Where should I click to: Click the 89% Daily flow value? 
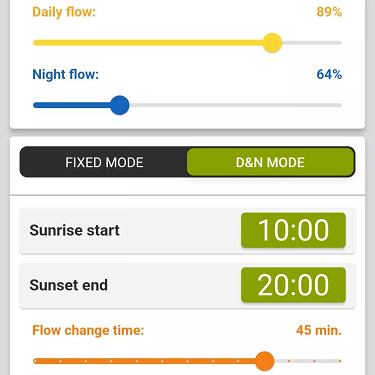click(329, 12)
